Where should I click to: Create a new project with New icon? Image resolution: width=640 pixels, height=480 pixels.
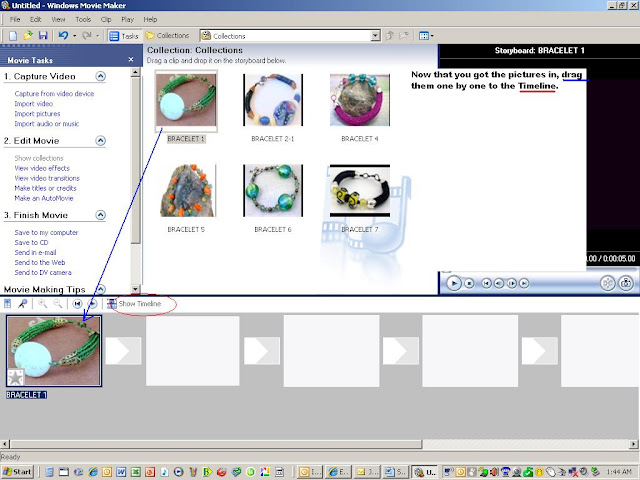pos(13,36)
